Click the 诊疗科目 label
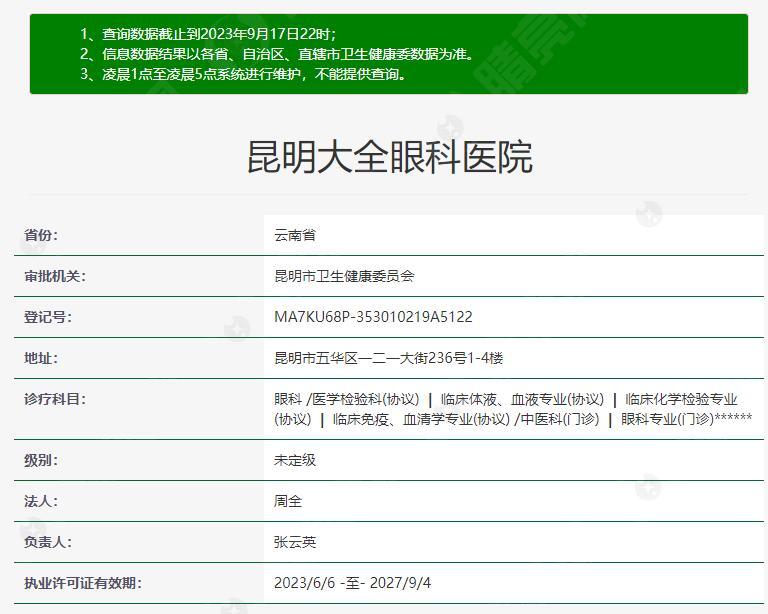This screenshot has width=768, height=614. point(55,399)
